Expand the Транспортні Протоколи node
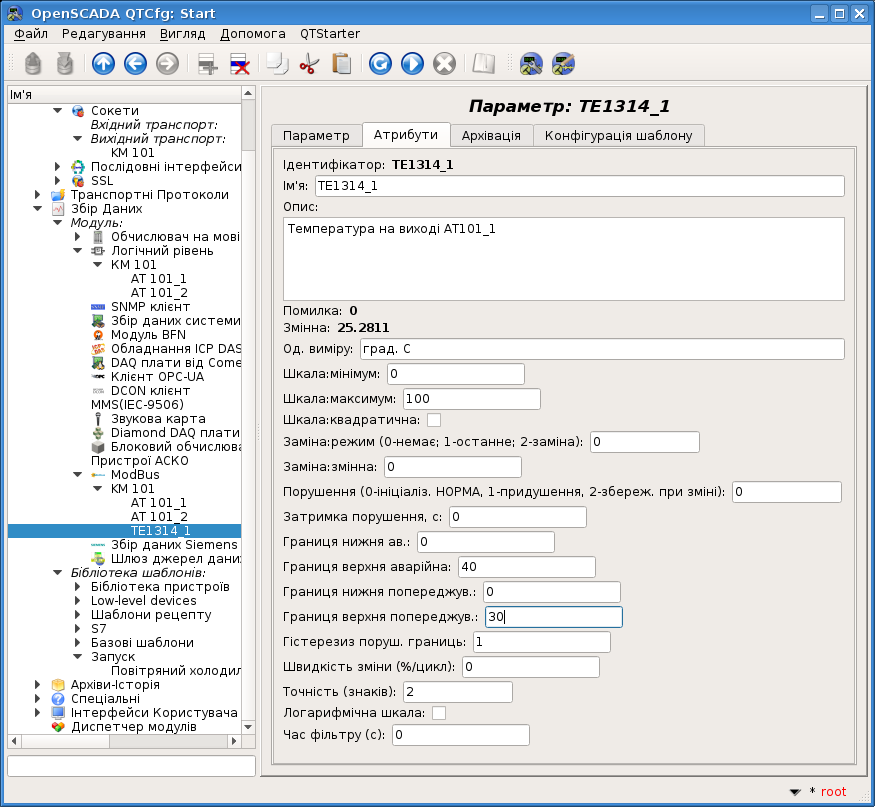The width and height of the screenshot is (875, 807). 37,194
